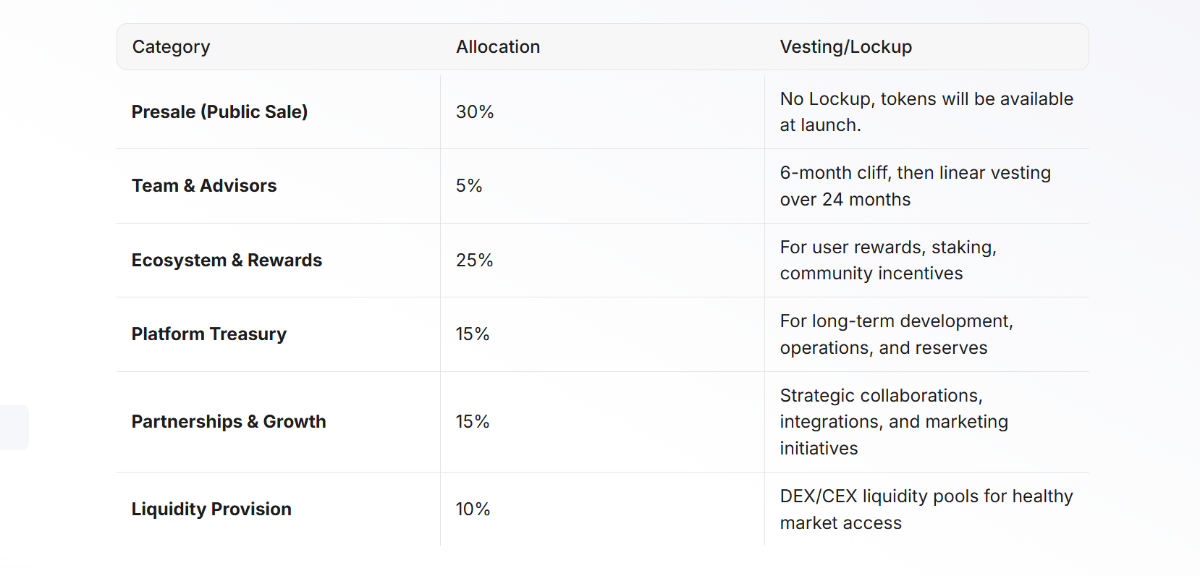Click the Allocation column header

(497, 47)
